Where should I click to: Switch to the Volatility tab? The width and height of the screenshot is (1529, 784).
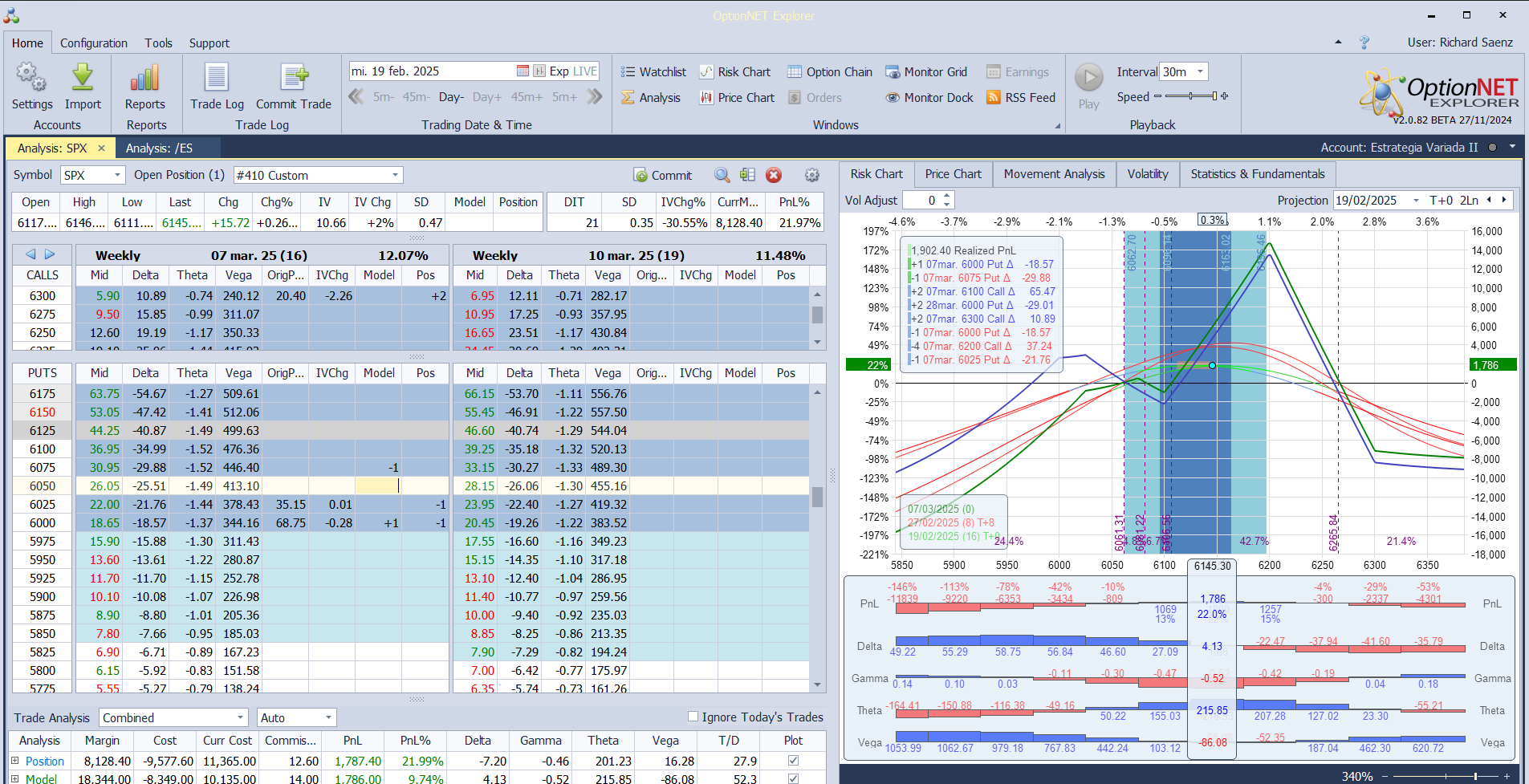[x=1147, y=174]
